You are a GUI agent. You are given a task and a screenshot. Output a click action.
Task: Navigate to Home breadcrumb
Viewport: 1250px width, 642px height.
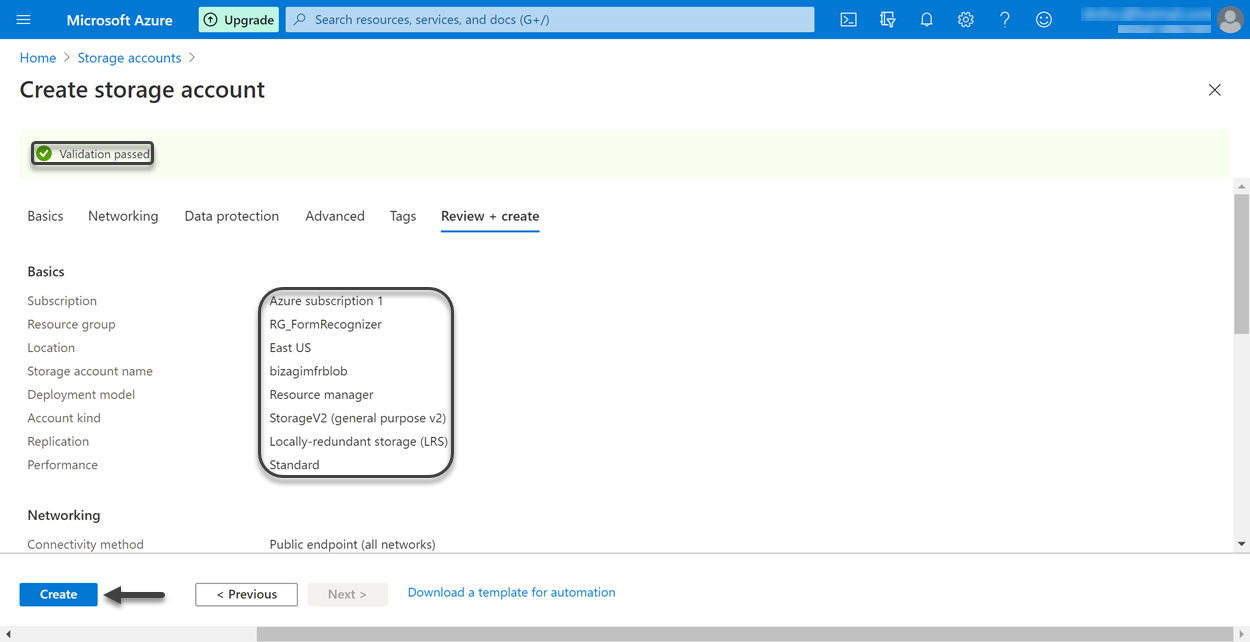tap(38, 58)
